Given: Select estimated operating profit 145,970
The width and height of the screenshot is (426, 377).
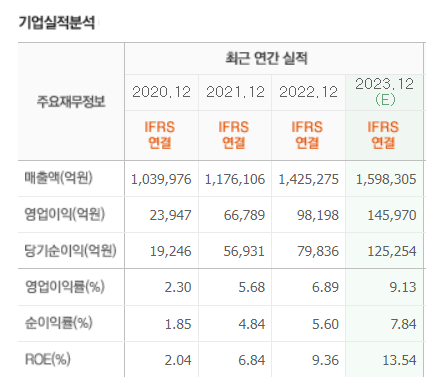Looking at the screenshot, I should point(392,215).
